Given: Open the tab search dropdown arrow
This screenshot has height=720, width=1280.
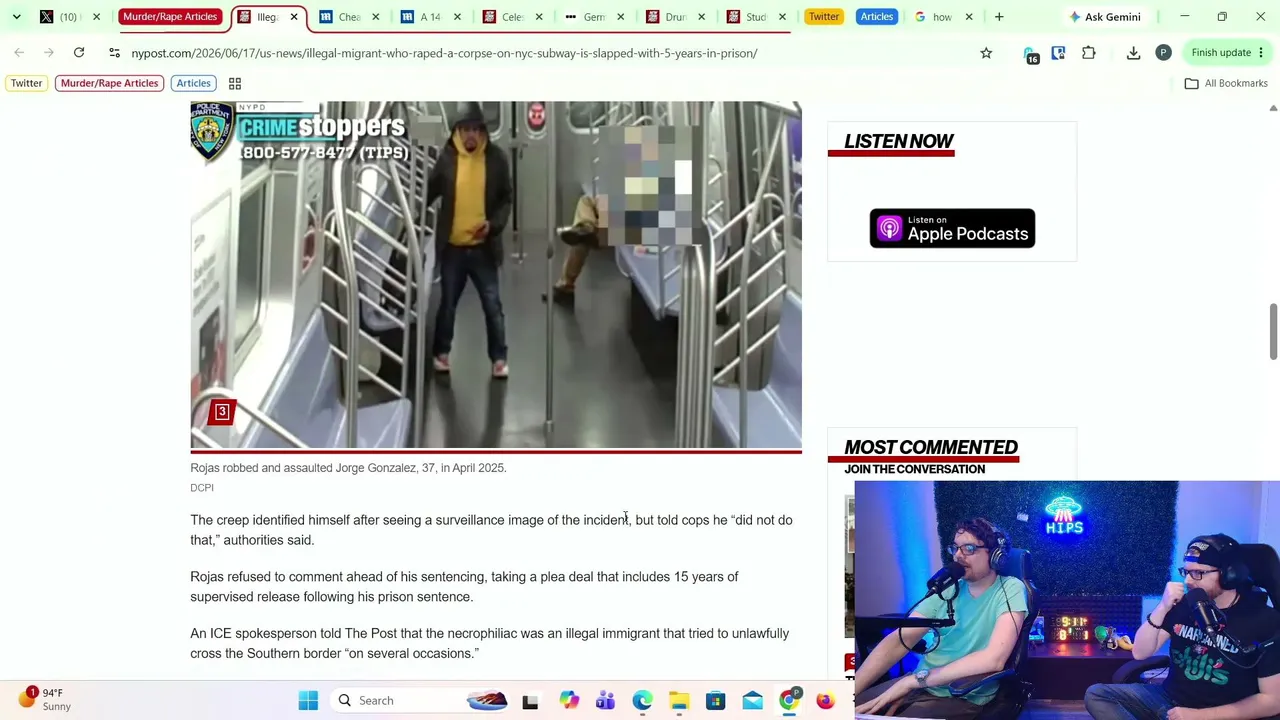Looking at the screenshot, I should coord(16,17).
